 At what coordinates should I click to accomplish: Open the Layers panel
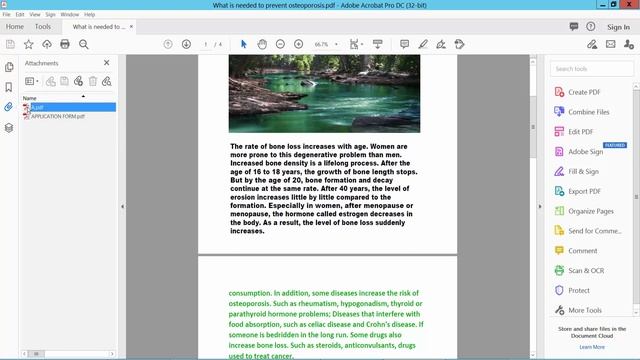pyautogui.click(x=9, y=128)
